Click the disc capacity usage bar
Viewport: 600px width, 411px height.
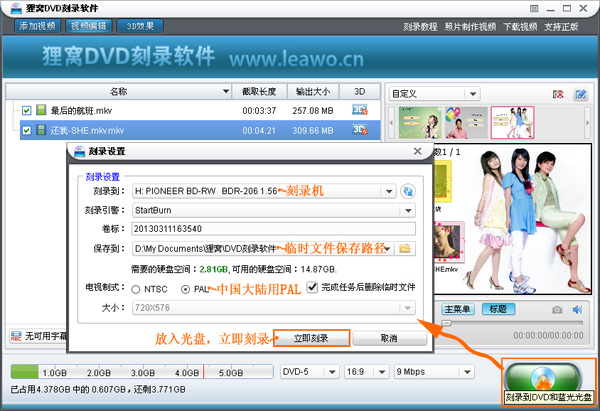tap(142, 372)
